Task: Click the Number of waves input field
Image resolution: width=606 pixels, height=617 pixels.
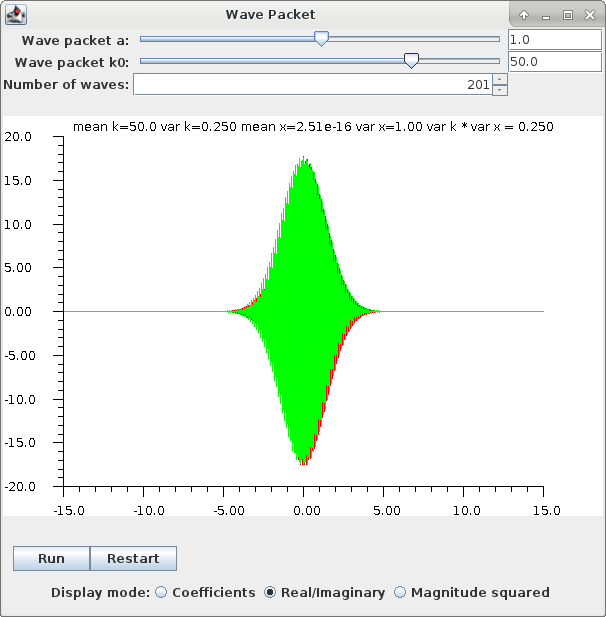Action: click(x=313, y=84)
